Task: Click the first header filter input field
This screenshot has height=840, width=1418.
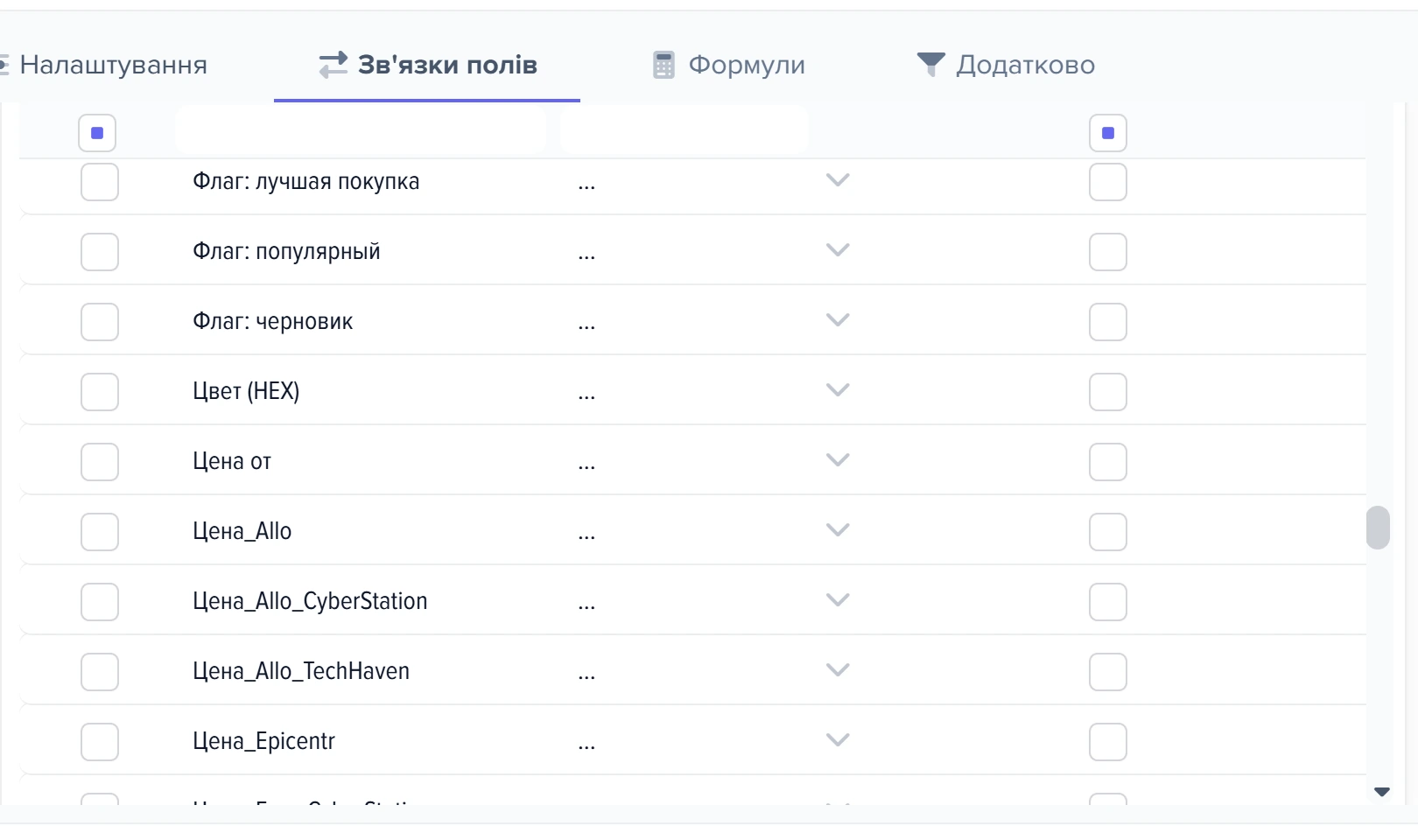Action: tap(361, 131)
